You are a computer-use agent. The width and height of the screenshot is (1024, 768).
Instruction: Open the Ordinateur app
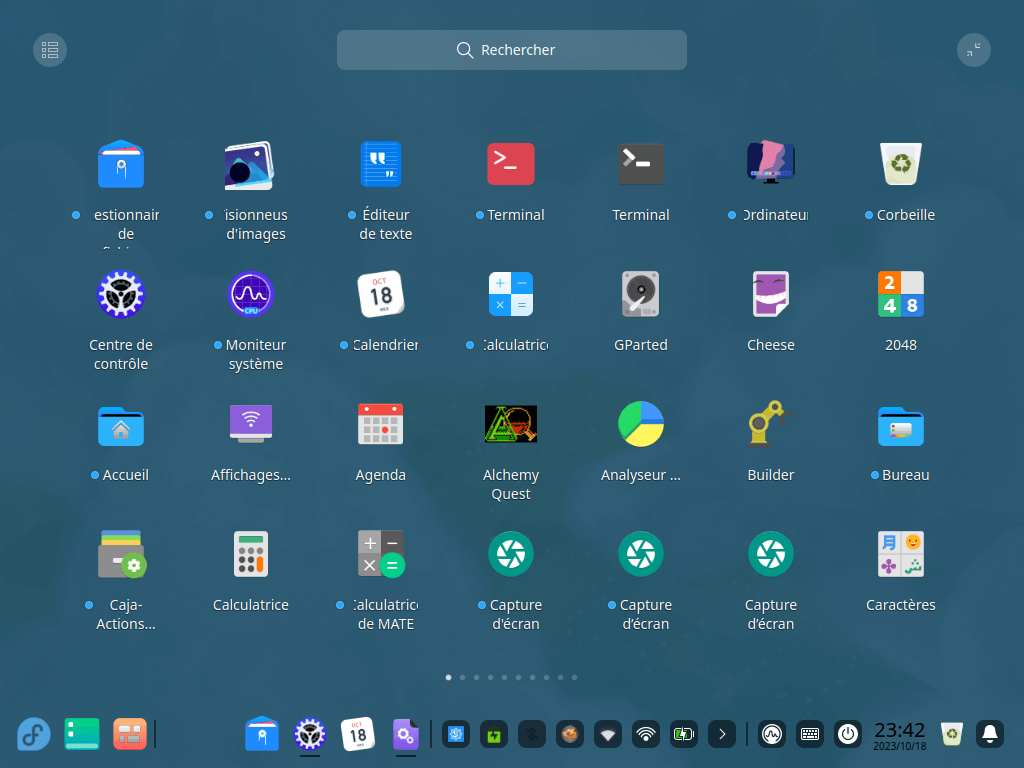tap(771, 163)
